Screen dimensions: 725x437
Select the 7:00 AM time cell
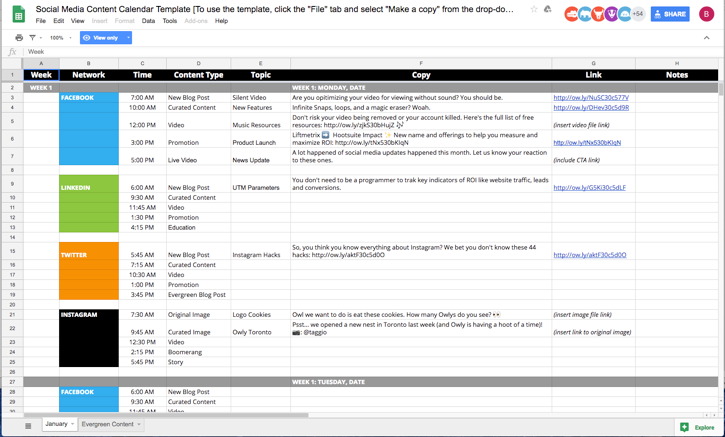[x=142, y=98]
